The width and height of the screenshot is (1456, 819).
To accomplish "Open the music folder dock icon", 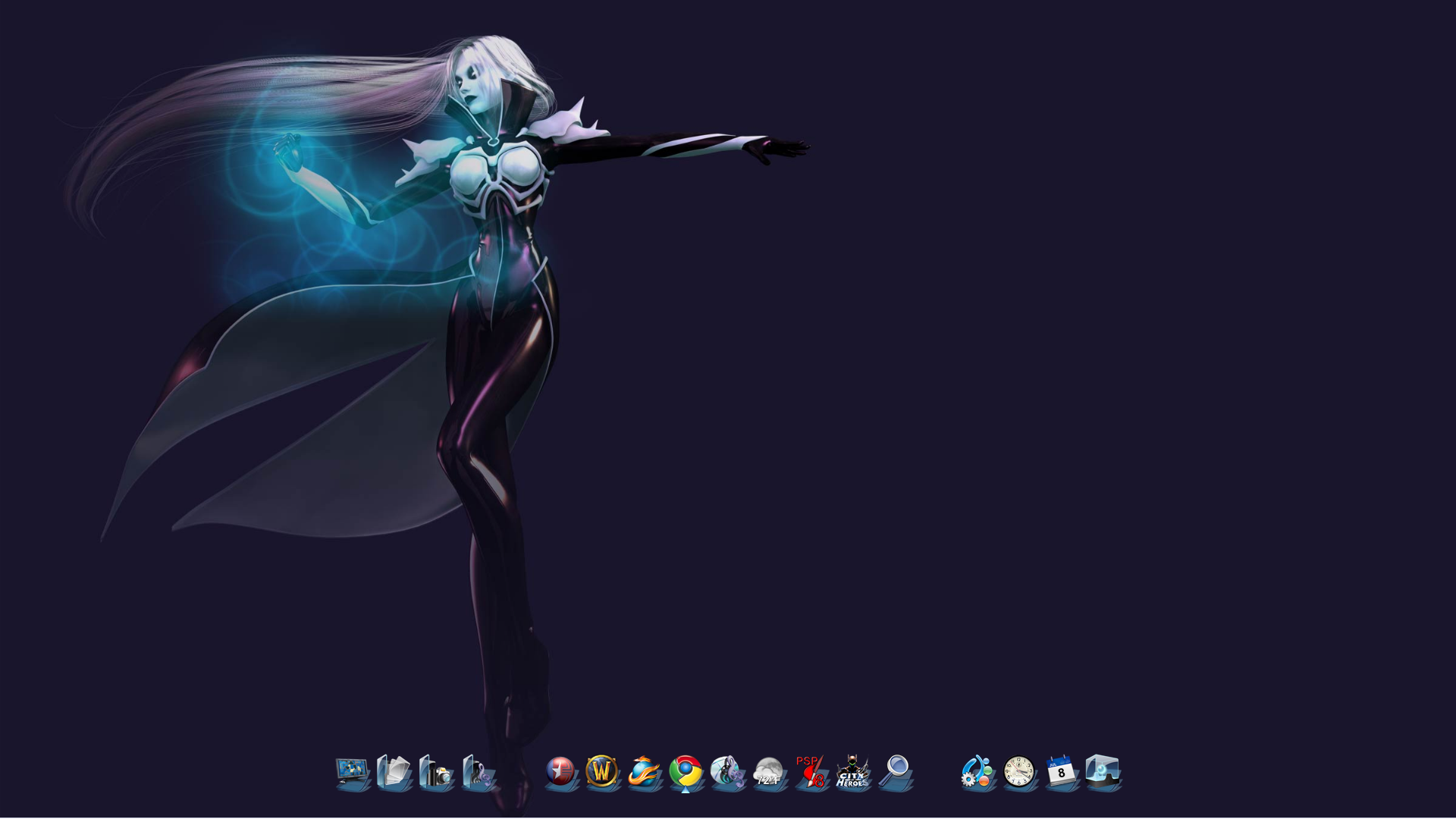I will [478, 772].
